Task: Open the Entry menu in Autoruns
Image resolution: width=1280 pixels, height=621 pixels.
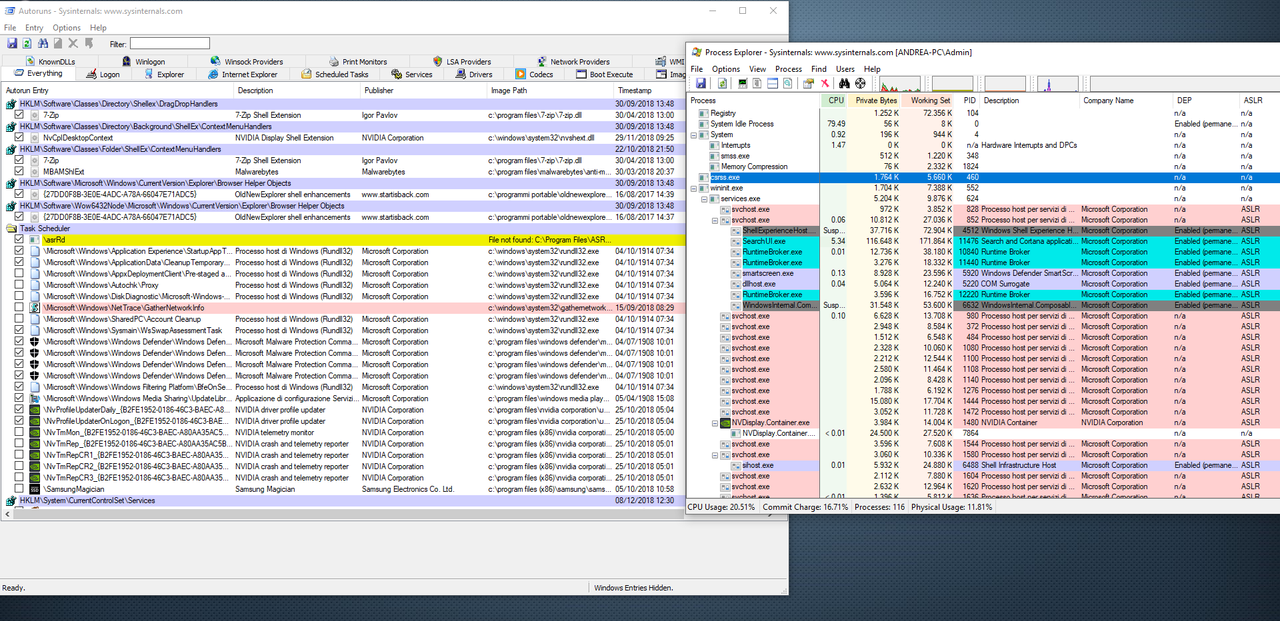Action: pos(34,28)
